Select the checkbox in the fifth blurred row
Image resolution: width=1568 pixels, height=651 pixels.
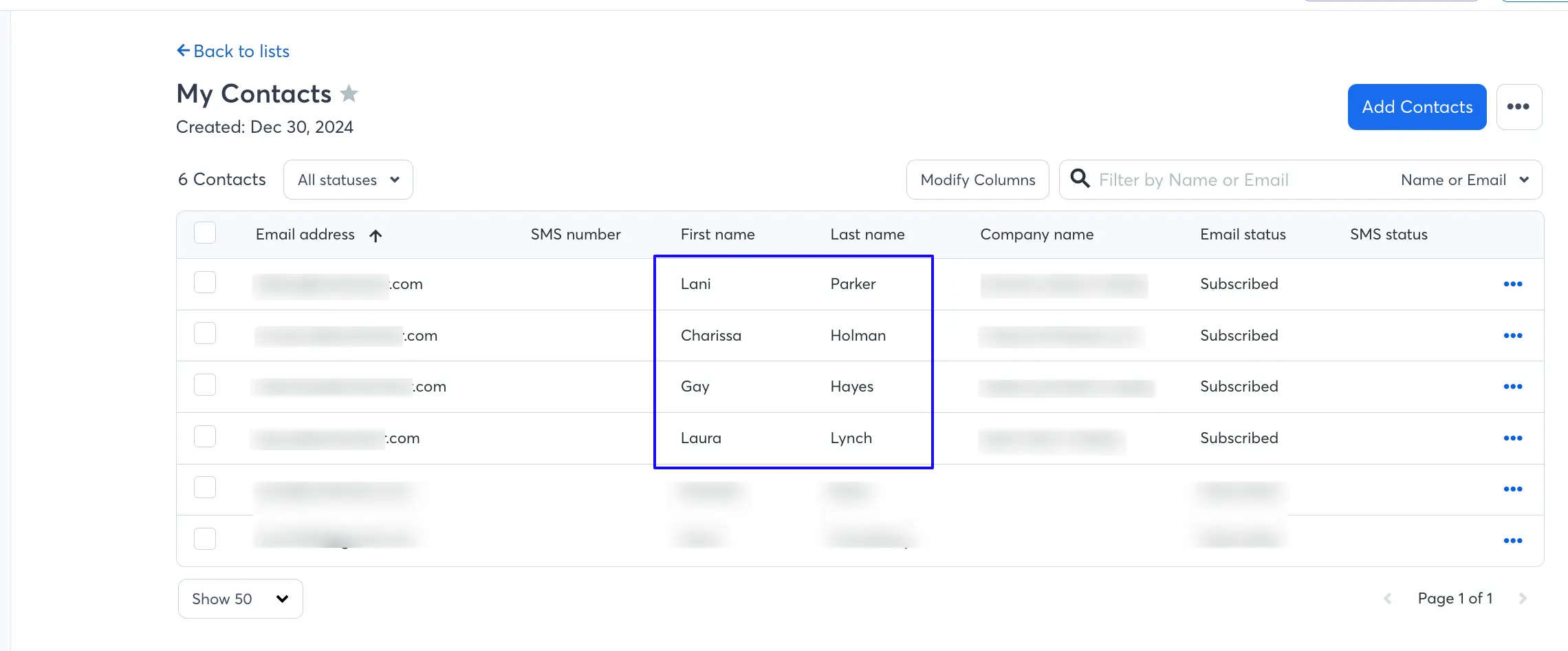(205, 487)
